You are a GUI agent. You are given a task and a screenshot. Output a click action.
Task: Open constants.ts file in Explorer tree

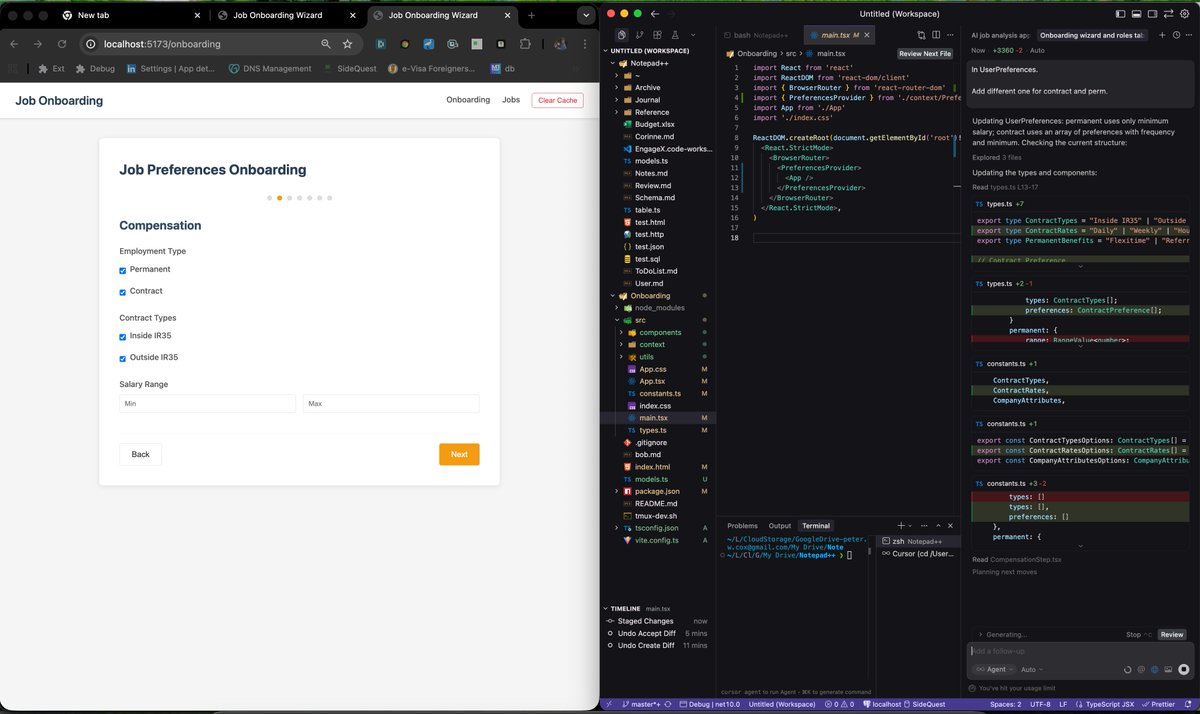660,393
